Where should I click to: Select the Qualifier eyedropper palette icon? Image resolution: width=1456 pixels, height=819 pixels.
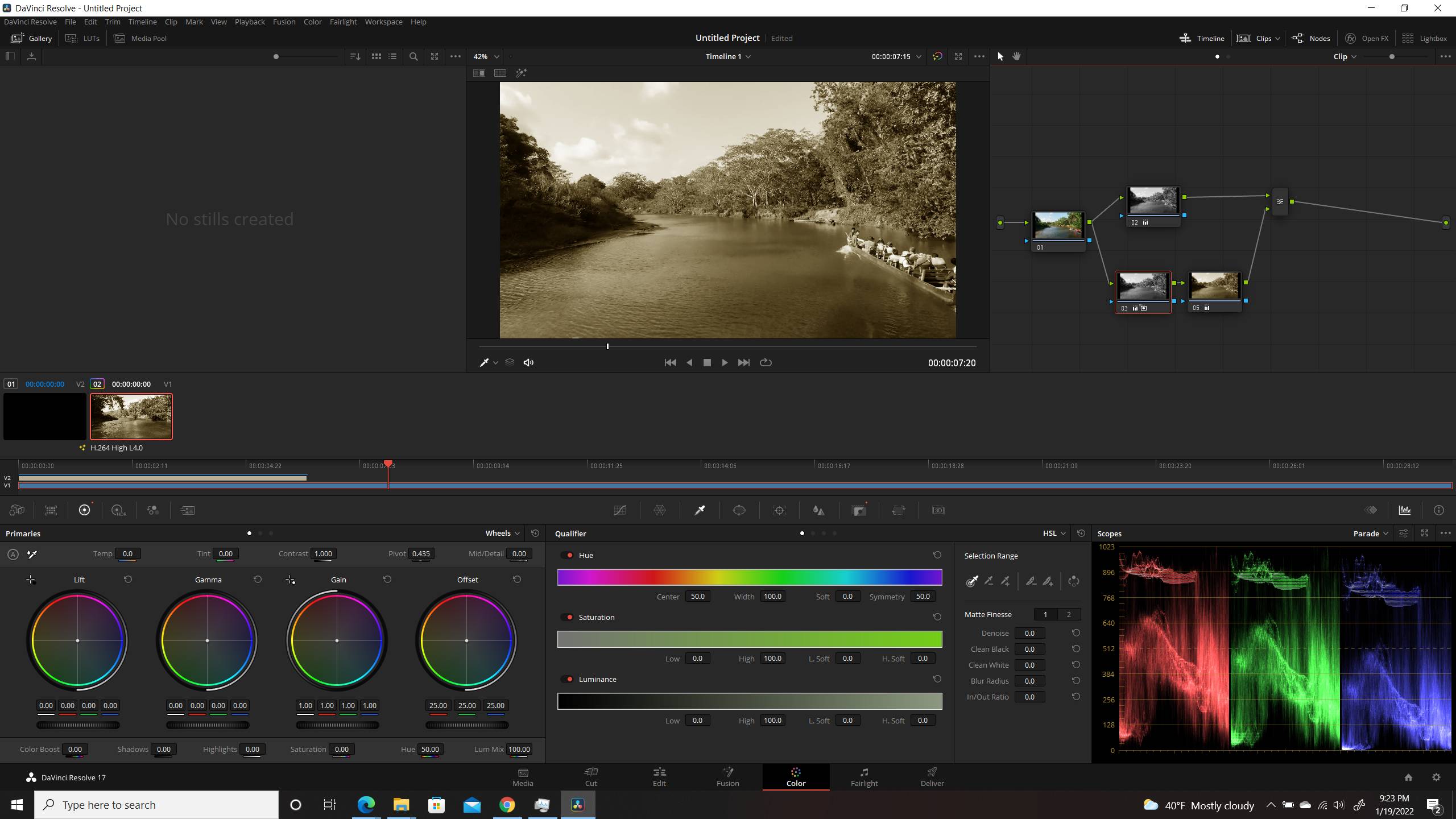pos(700,510)
